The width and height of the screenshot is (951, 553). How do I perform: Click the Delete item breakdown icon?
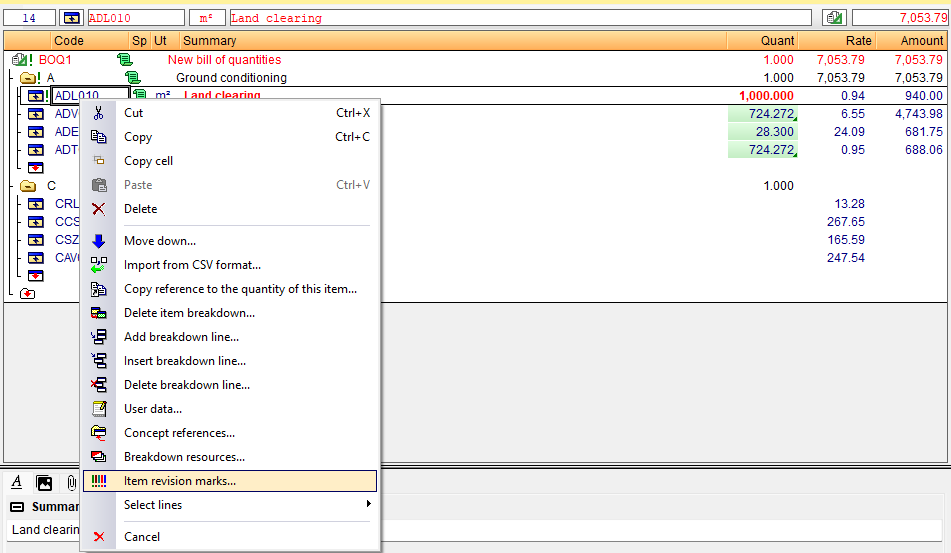(x=98, y=313)
